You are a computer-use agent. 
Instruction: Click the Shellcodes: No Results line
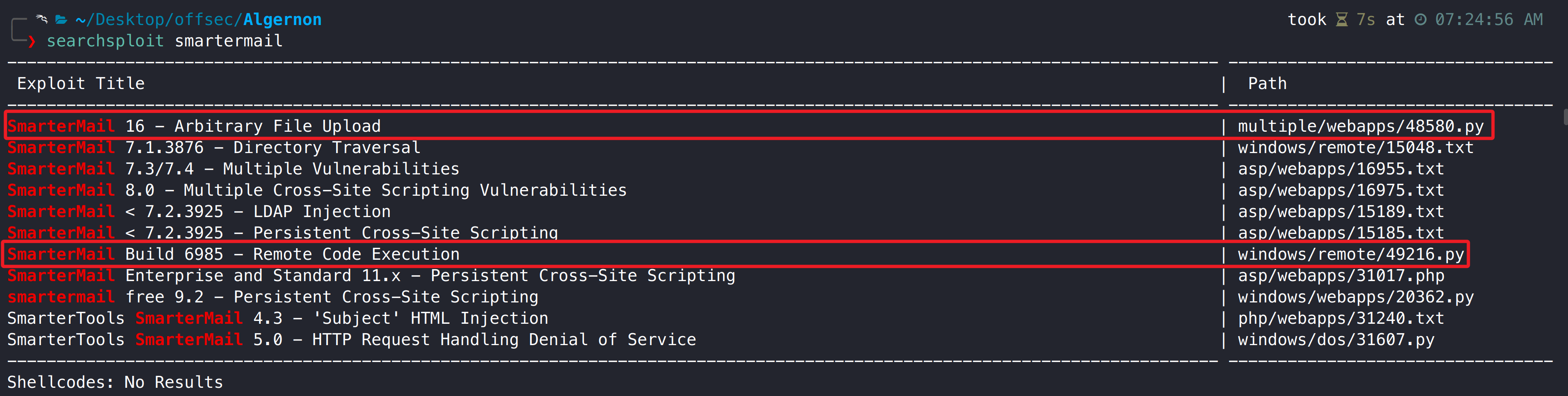pyautogui.click(x=115, y=382)
